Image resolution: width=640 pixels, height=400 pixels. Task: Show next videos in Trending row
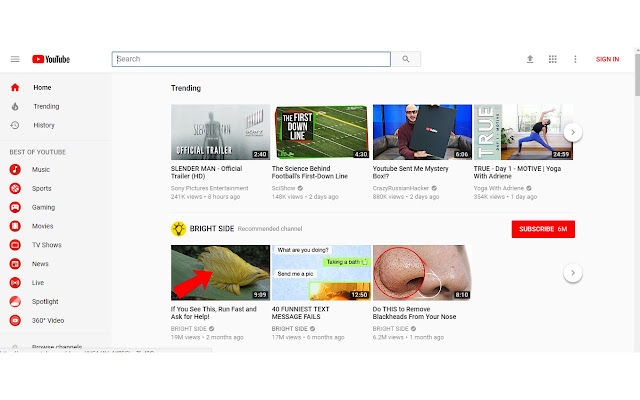573,132
